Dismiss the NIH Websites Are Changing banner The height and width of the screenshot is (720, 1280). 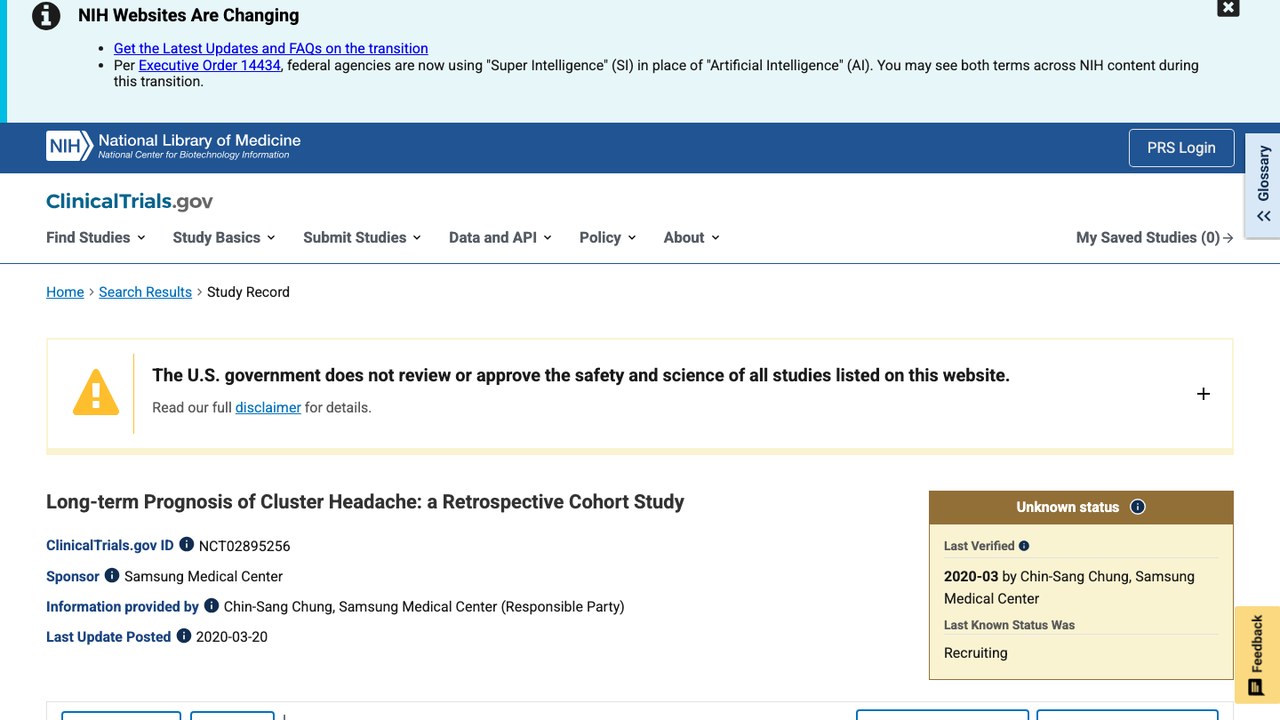click(x=1228, y=8)
